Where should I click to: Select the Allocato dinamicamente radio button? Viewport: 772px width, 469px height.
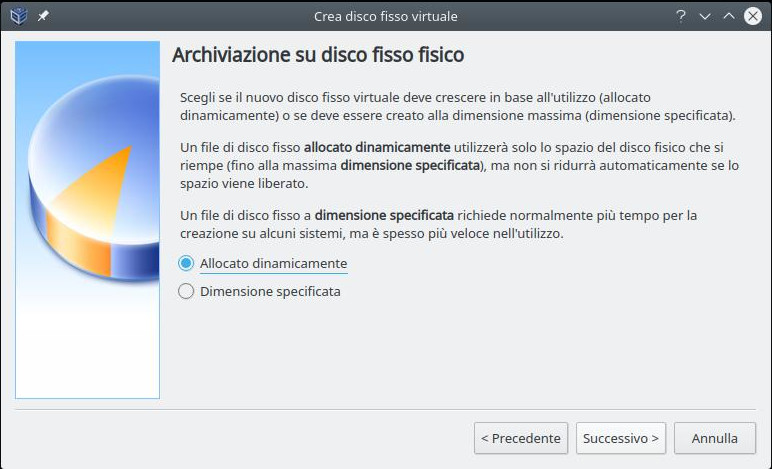186,263
